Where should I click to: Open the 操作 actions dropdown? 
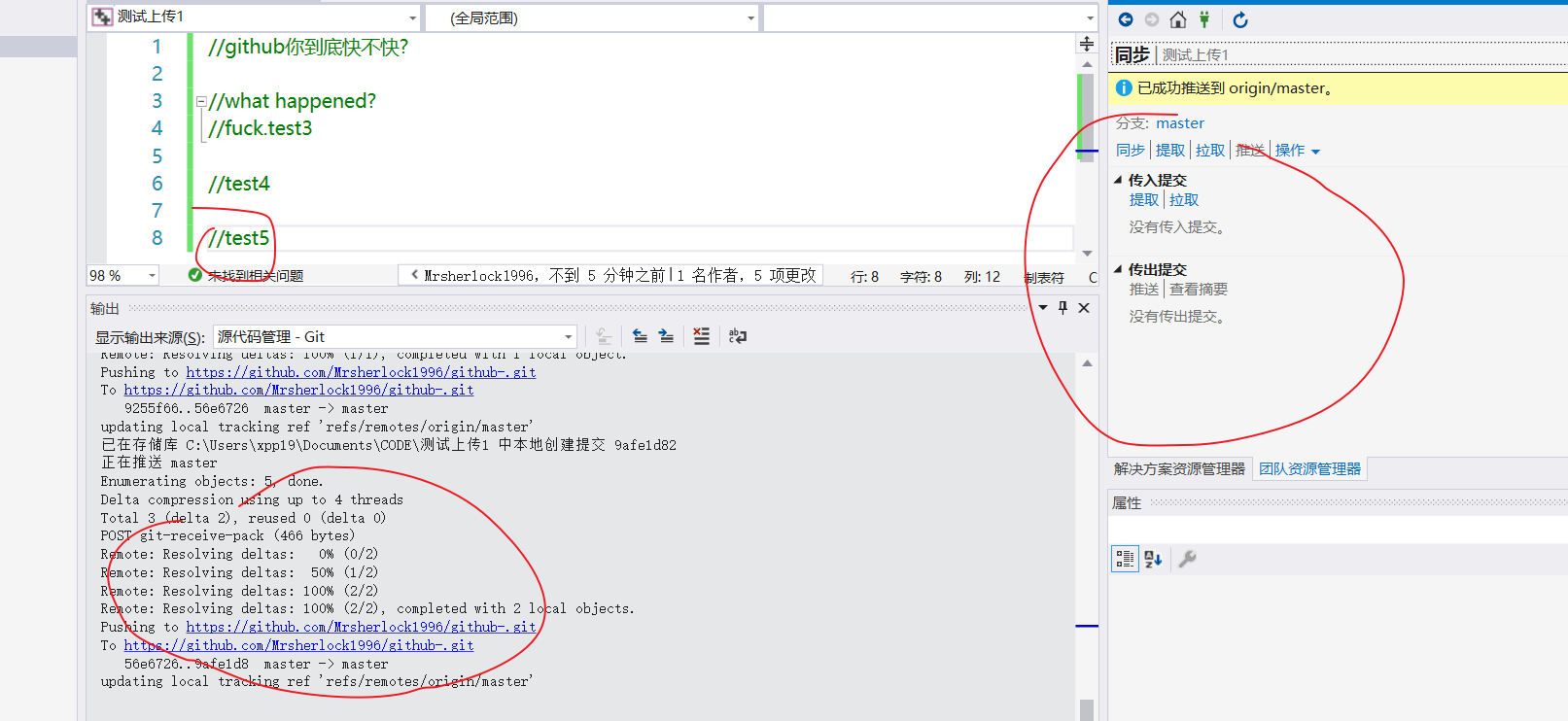pos(1298,151)
